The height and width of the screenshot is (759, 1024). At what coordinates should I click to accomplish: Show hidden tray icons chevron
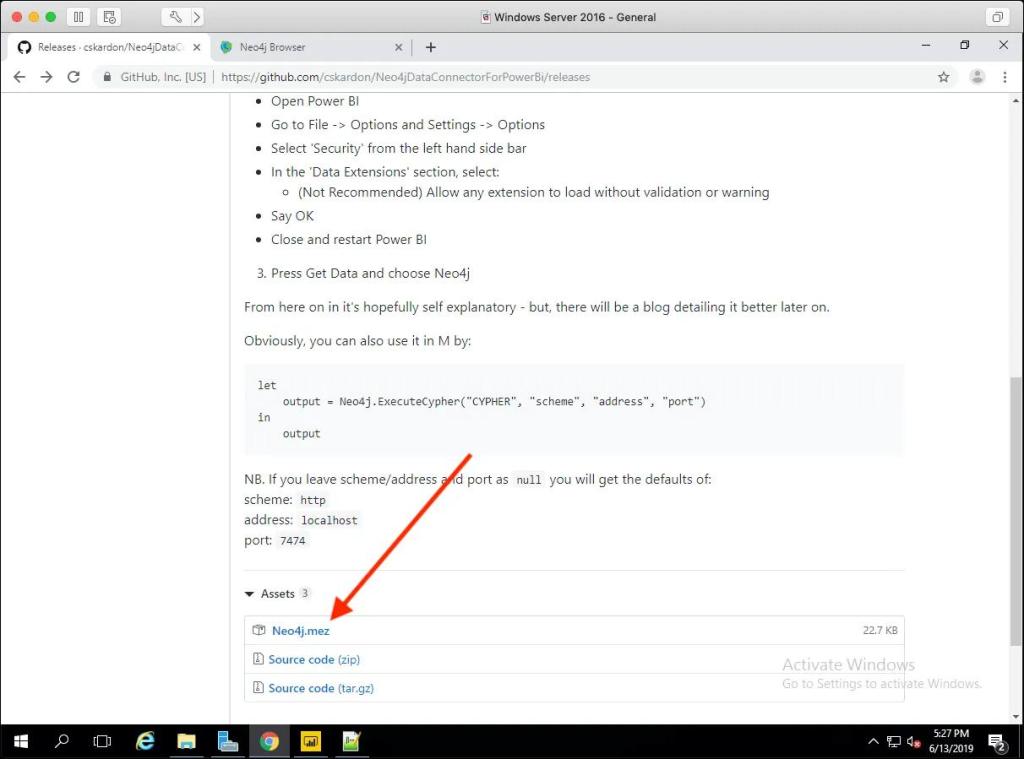click(x=873, y=741)
